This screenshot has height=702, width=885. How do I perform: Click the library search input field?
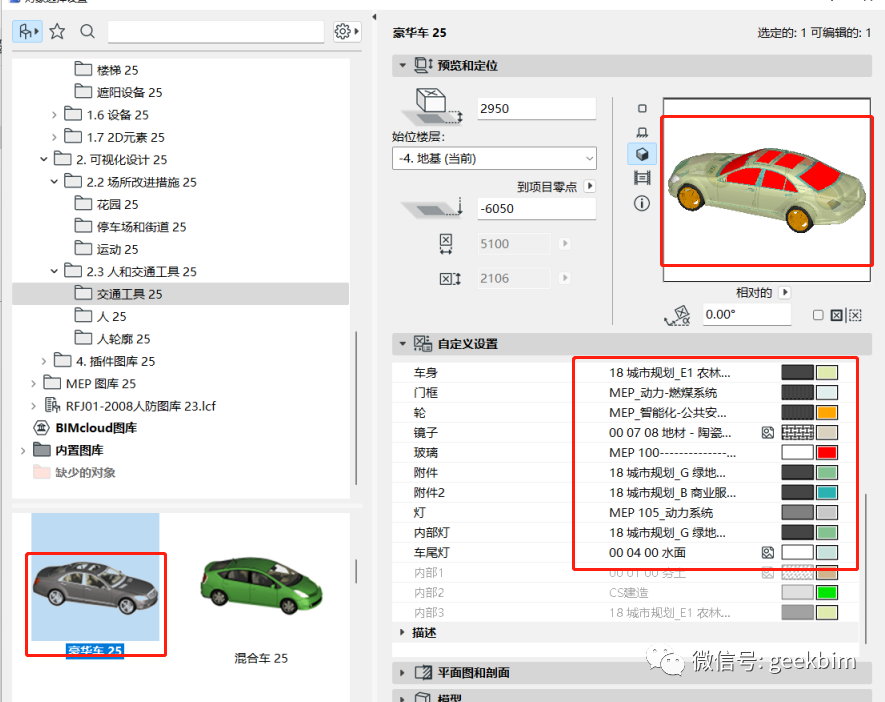click(x=216, y=32)
